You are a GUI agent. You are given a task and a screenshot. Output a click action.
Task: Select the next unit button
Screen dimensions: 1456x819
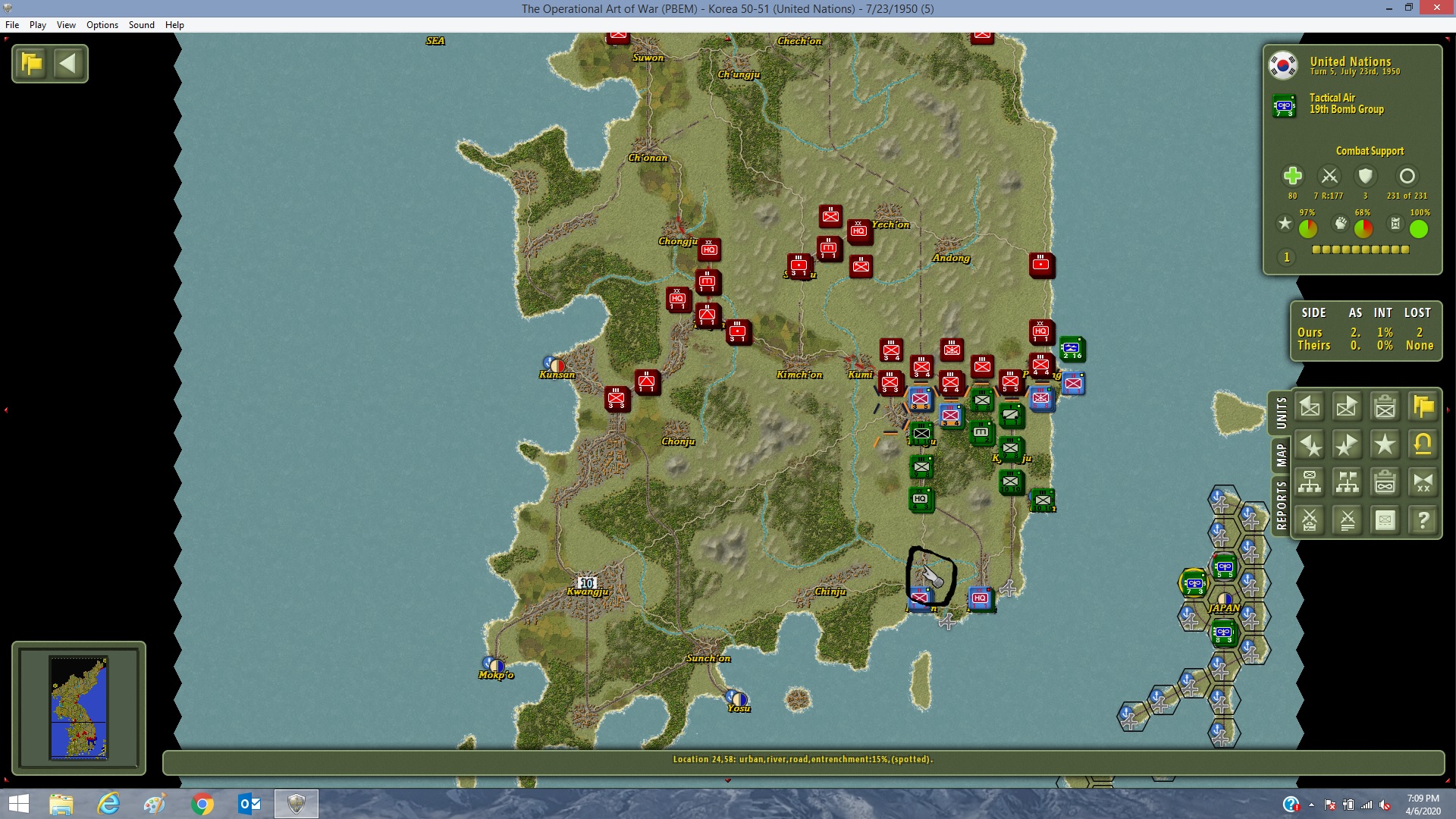[1348, 407]
